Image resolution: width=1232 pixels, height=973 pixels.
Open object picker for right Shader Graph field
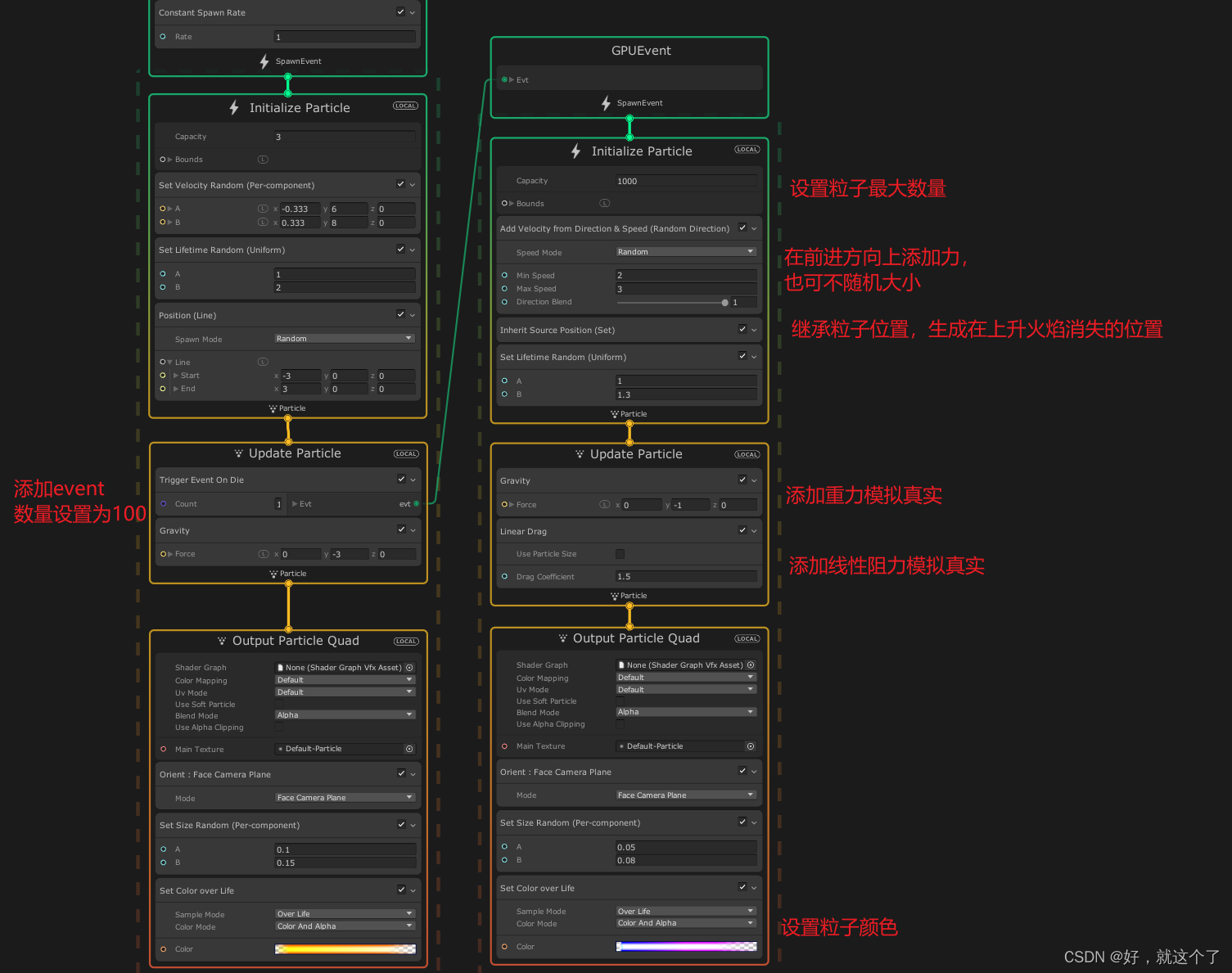tap(751, 665)
